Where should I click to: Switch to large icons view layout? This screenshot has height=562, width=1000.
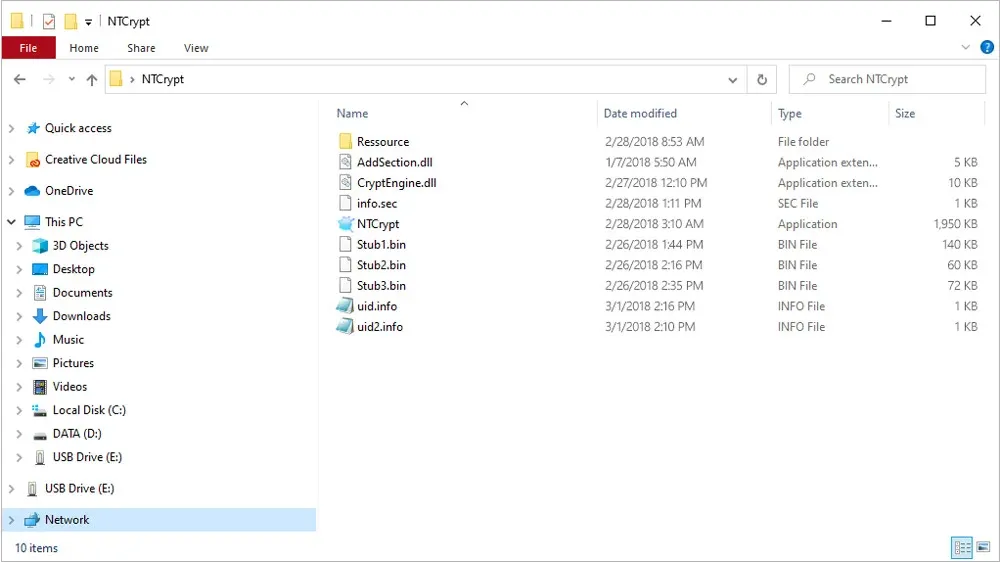983,547
